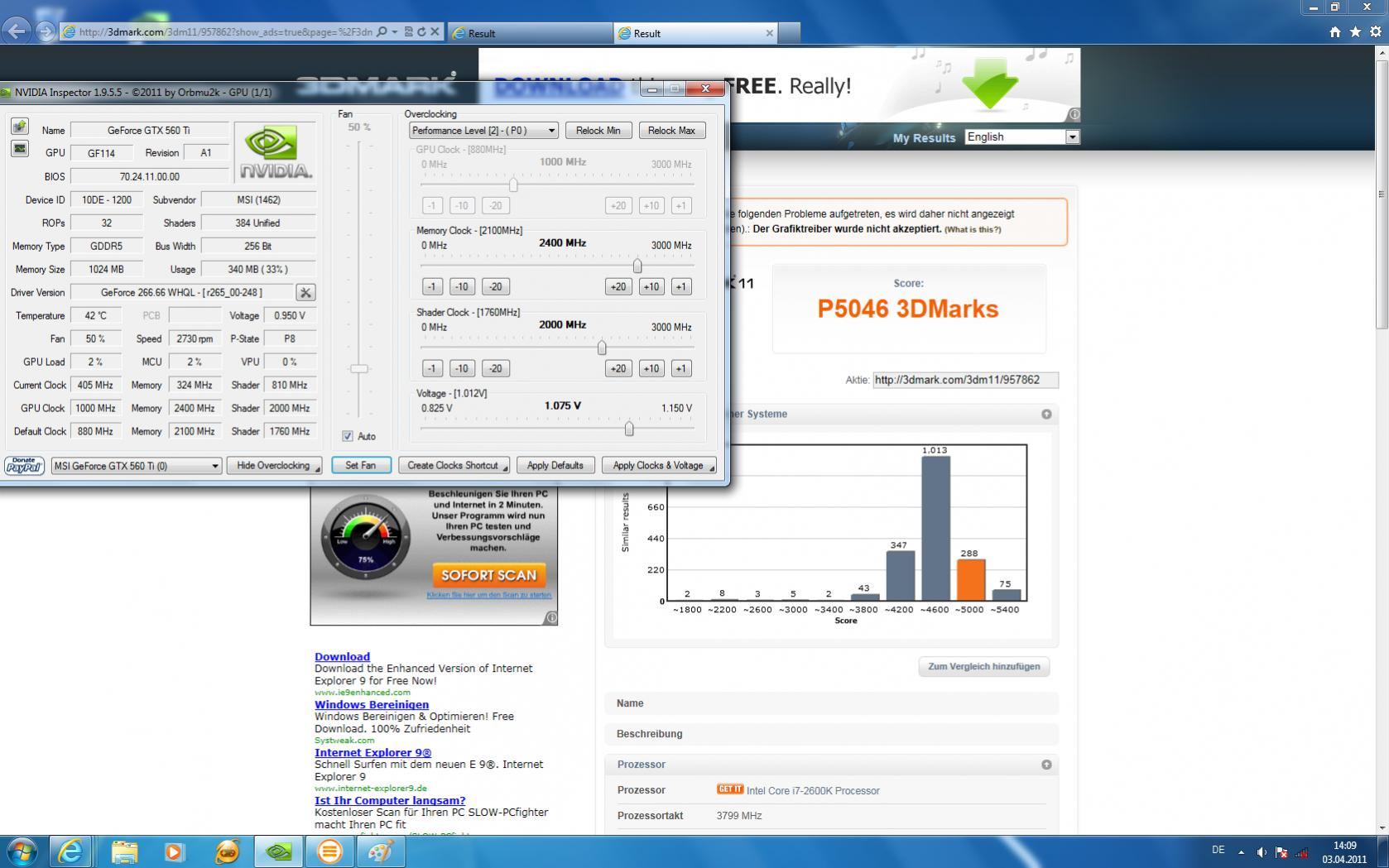Stop loading the page with X icon
1389x868 pixels.
[435, 32]
